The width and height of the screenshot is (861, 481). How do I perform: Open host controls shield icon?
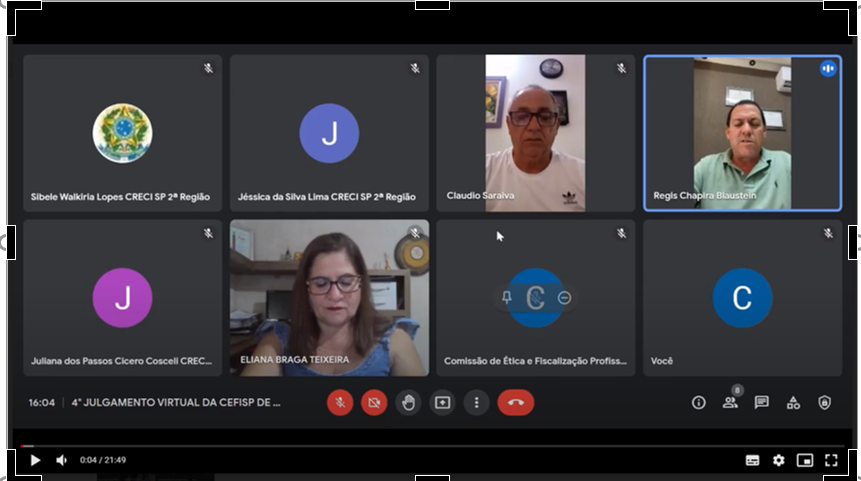tap(824, 402)
